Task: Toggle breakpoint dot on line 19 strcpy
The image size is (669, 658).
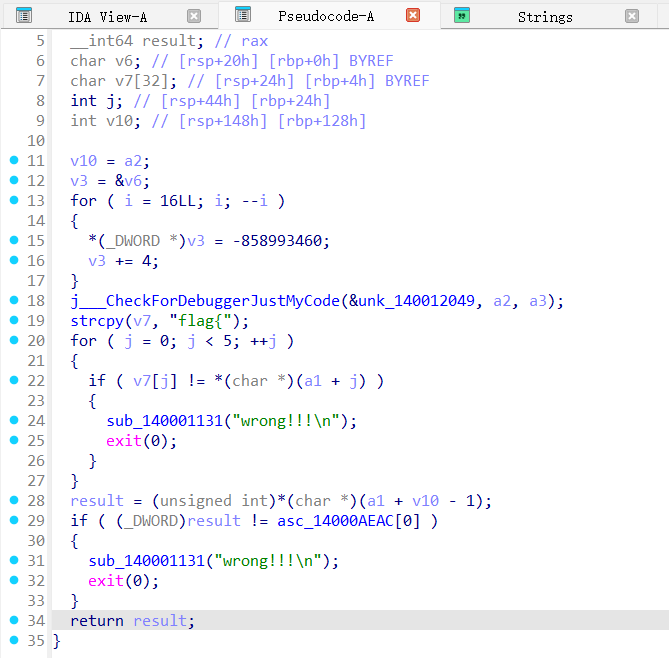Action: point(13,320)
